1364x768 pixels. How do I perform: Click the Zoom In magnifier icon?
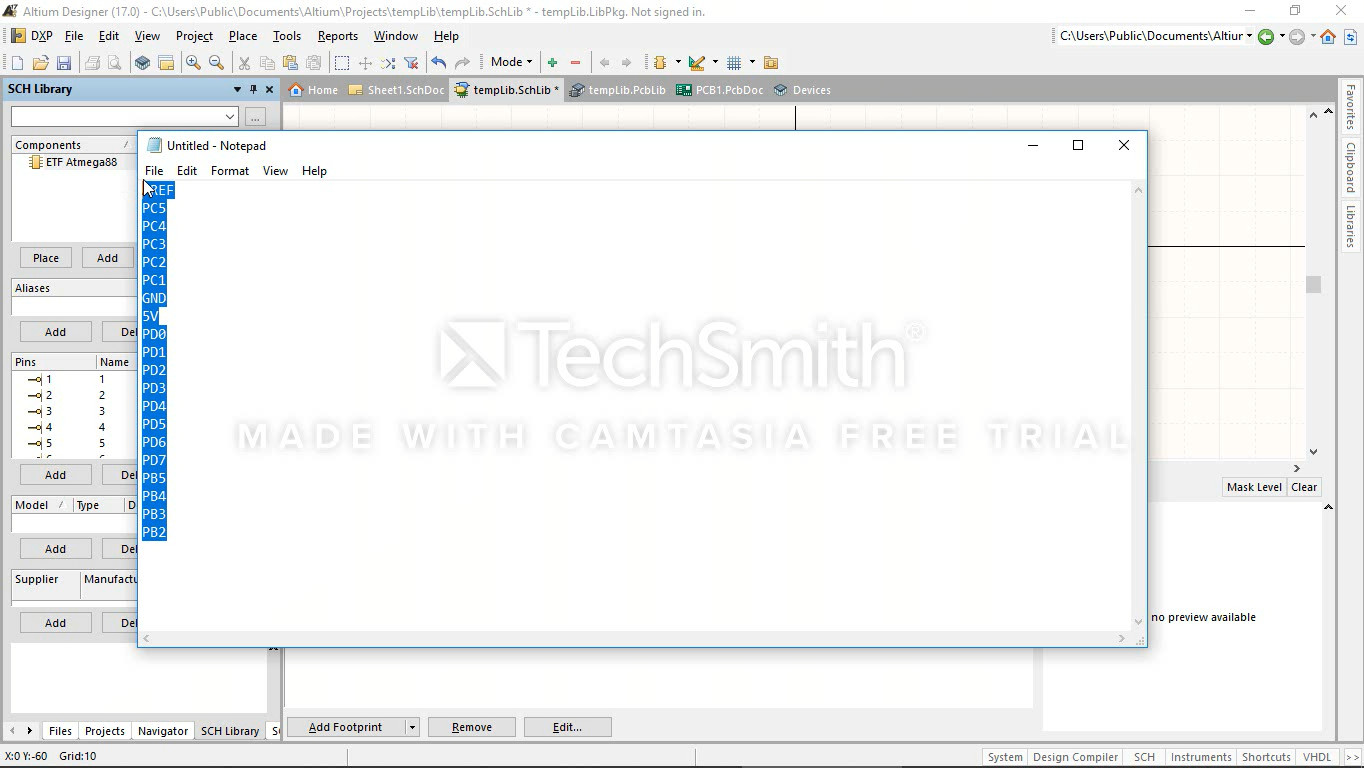tap(193, 63)
